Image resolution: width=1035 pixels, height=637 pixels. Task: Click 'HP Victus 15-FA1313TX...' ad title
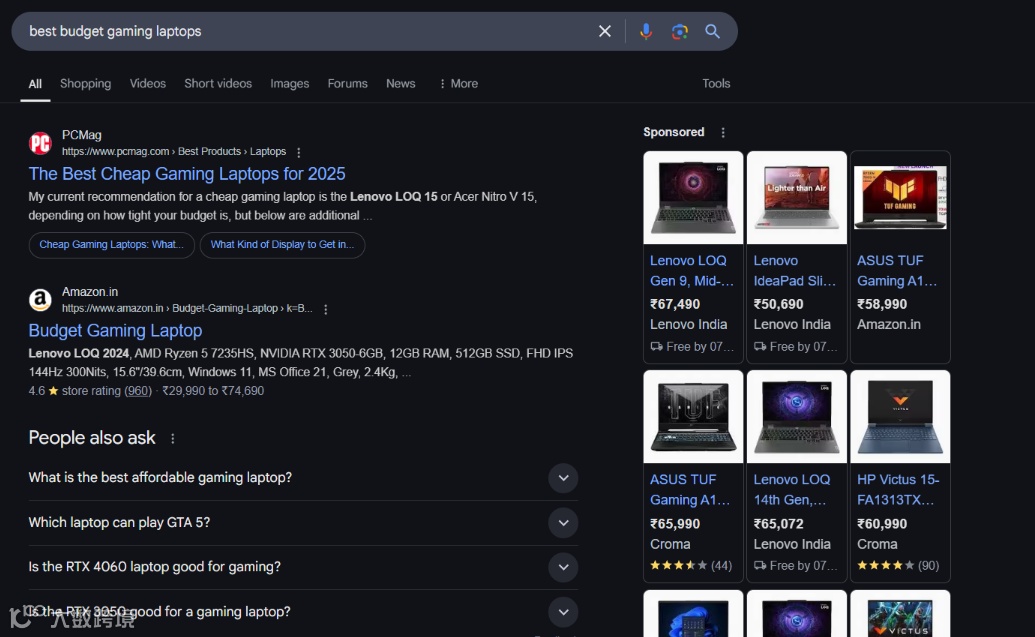coord(898,490)
